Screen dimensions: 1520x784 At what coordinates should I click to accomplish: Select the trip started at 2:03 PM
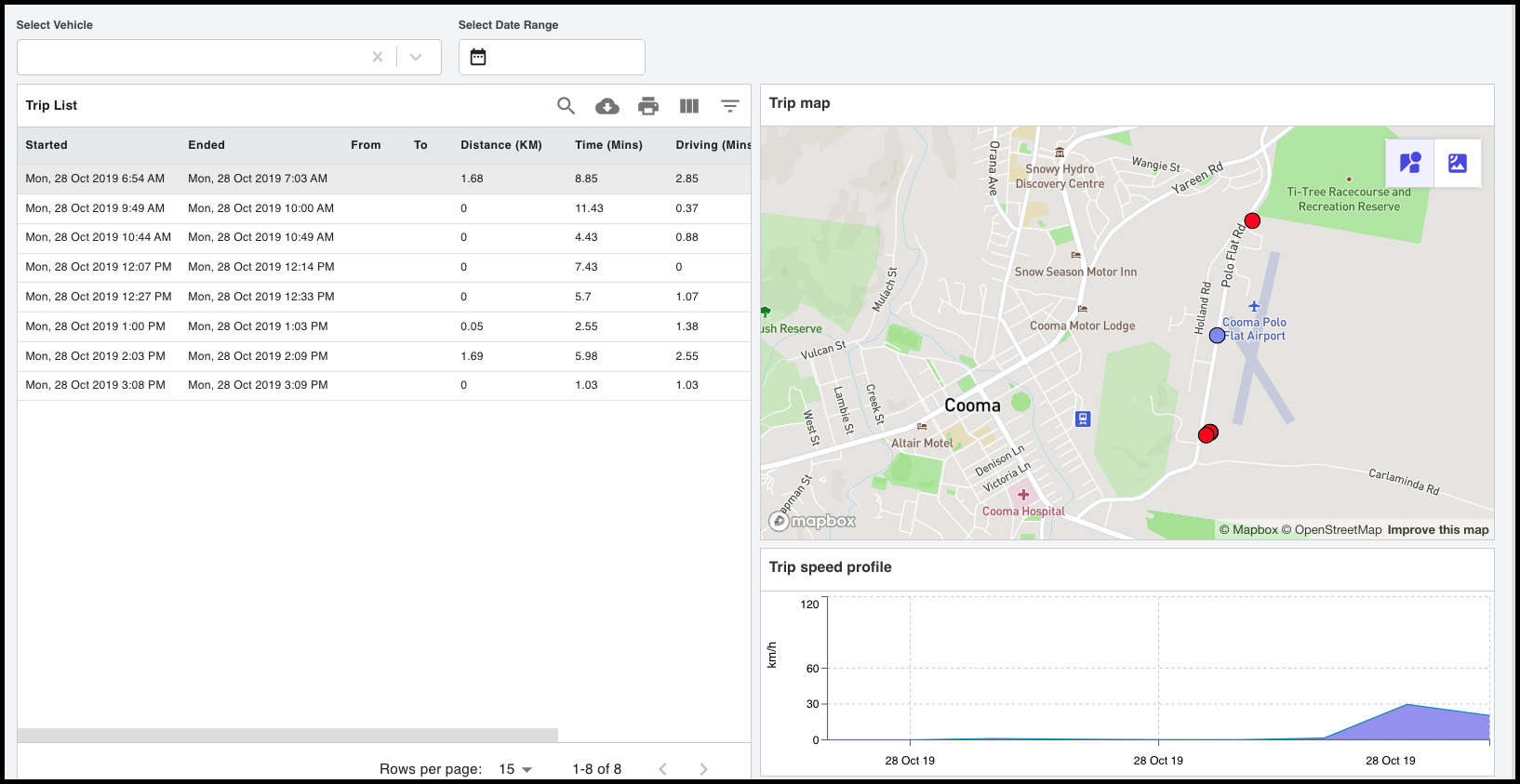(95, 356)
